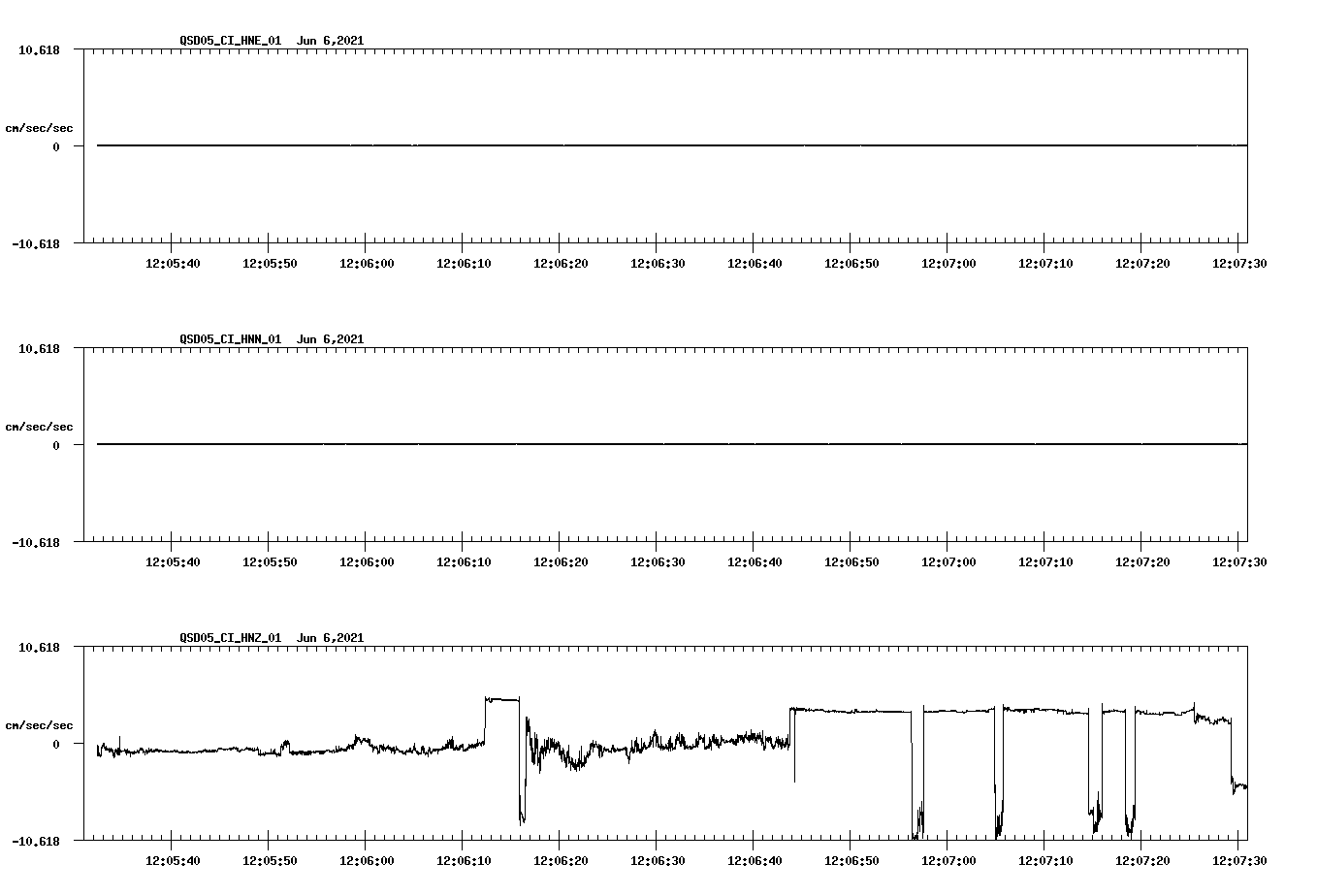Click the 12:06:20 time label under HNZ plot
Viewport: 1317px width, 896px height.
[x=561, y=860]
